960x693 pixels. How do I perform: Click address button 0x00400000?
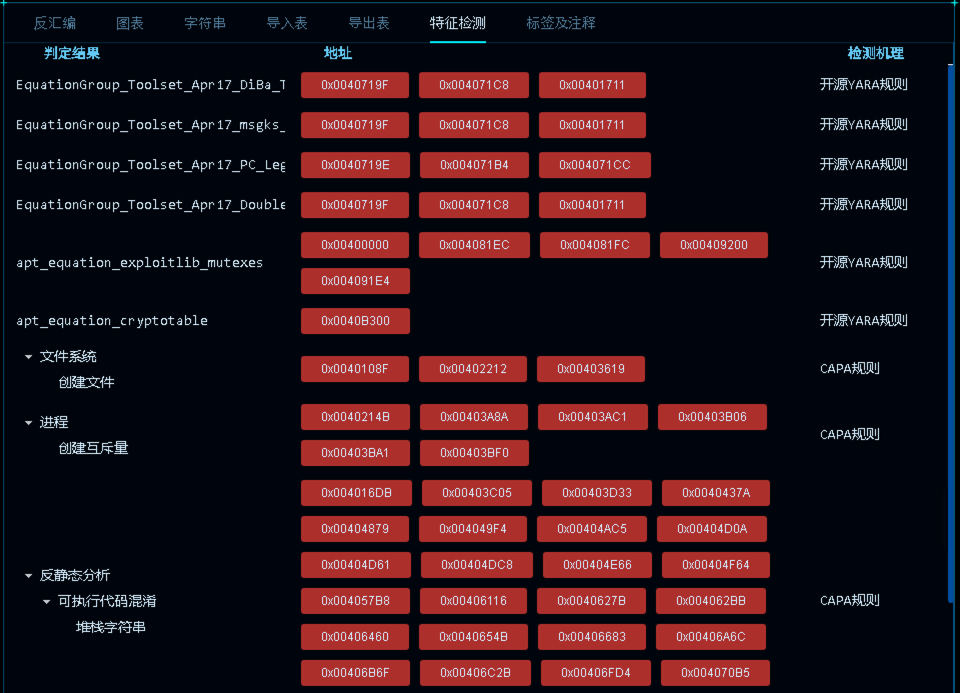(355, 245)
